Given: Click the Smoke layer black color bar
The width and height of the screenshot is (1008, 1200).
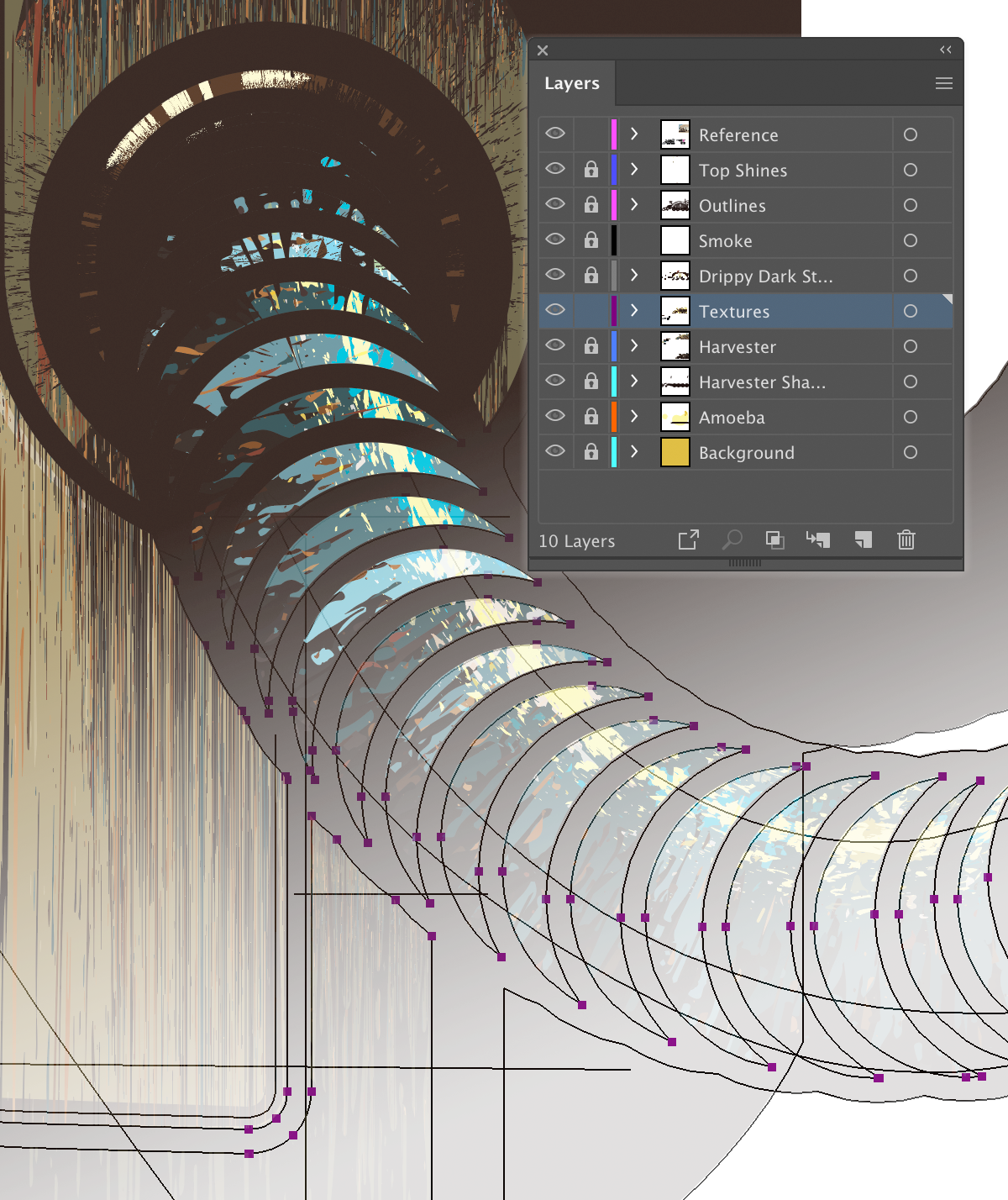Looking at the screenshot, I should click(x=614, y=240).
